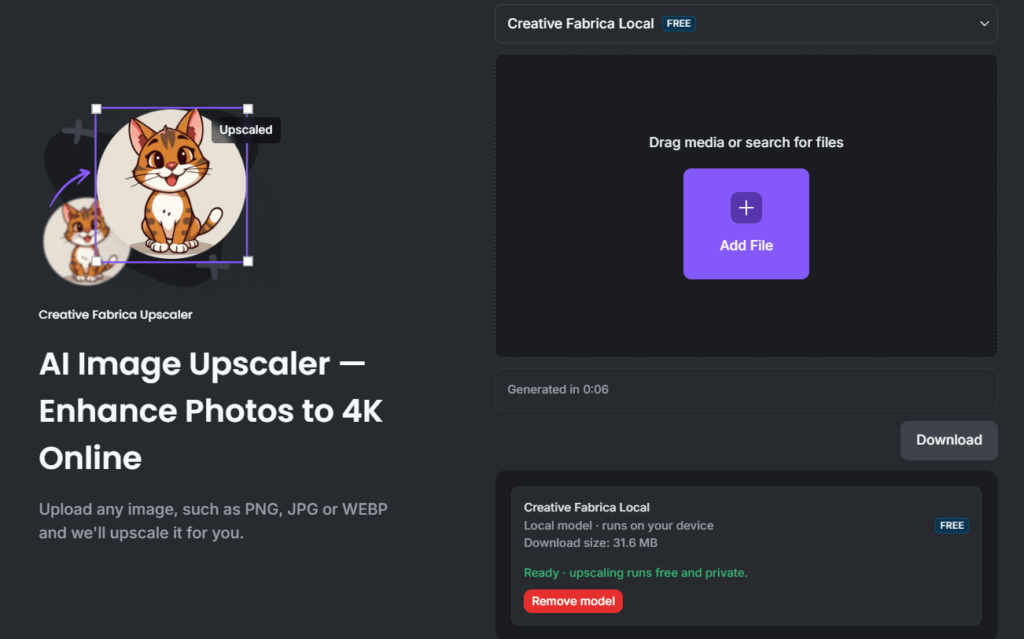The height and width of the screenshot is (639, 1024).
Task: Click the Upscaled label tag
Action: 246,129
